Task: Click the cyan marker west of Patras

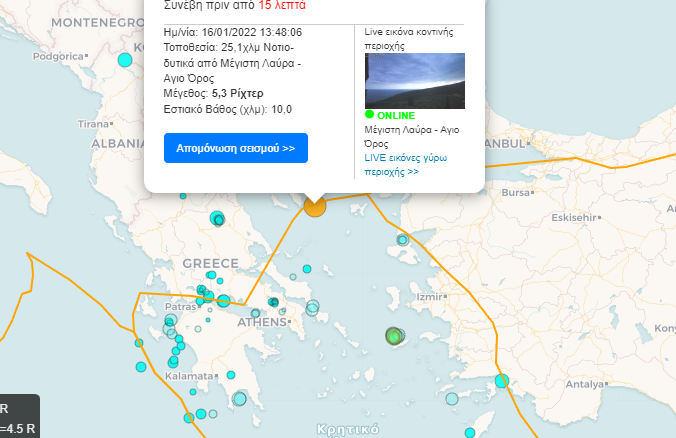Action: click(170, 321)
